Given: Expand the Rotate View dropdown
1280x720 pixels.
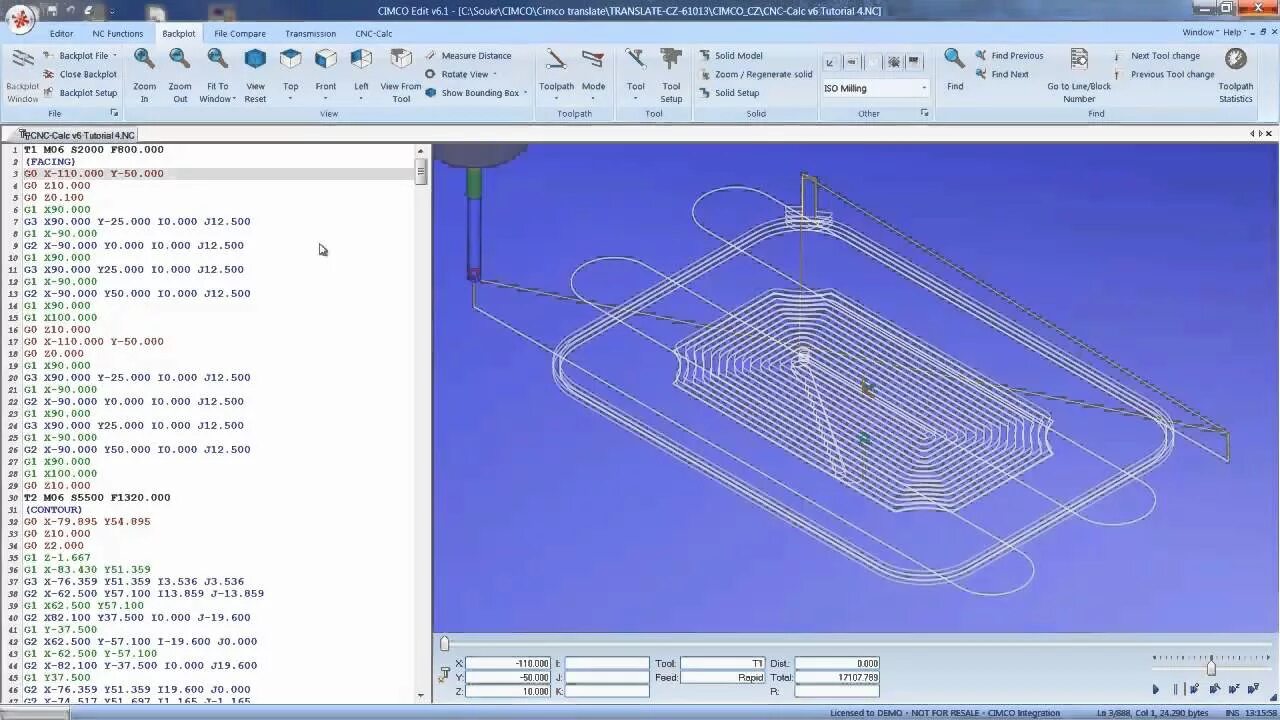Looking at the screenshot, I should tap(494, 75).
